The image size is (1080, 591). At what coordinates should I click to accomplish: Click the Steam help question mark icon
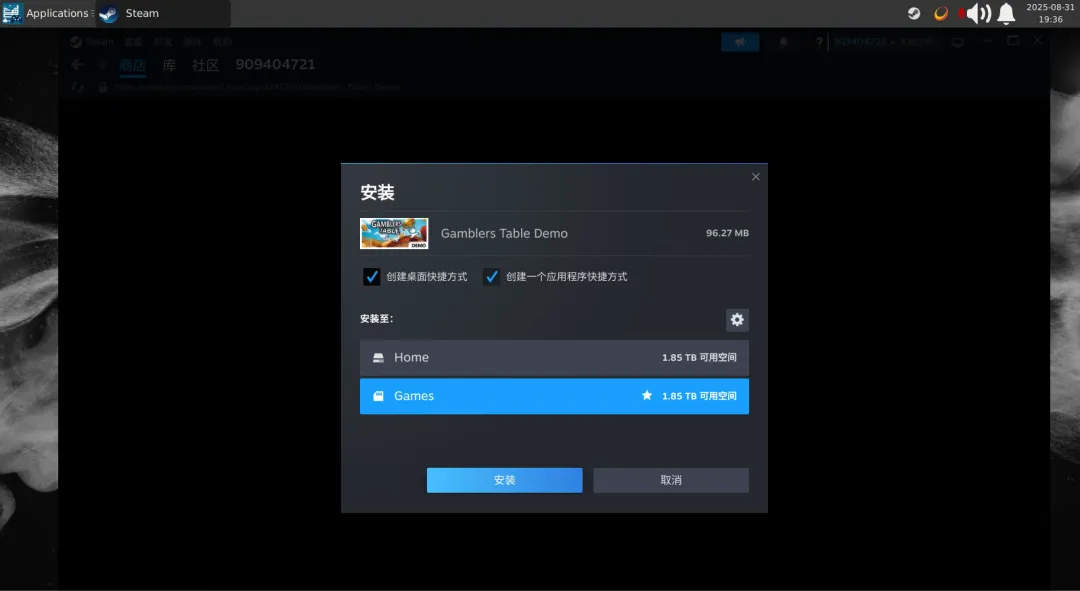818,41
